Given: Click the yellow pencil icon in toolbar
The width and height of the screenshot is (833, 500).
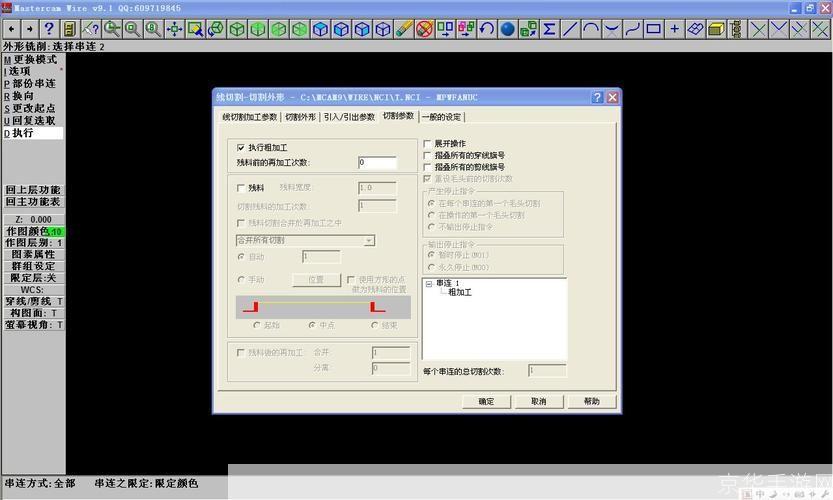Looking at the screenshot, I should [x=404, y=29].
